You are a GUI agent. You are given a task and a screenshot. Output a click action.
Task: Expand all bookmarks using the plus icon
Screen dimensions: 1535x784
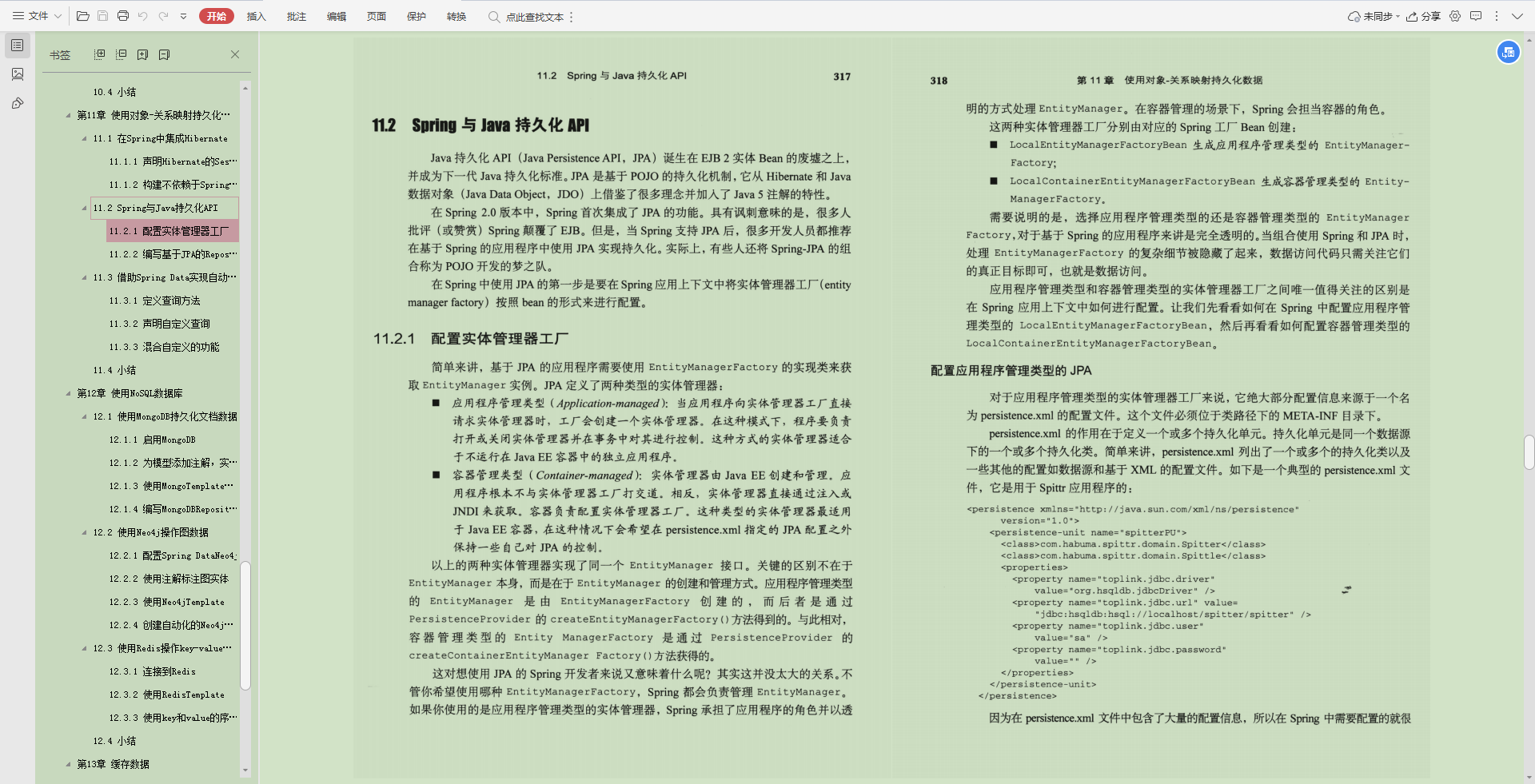100,54
